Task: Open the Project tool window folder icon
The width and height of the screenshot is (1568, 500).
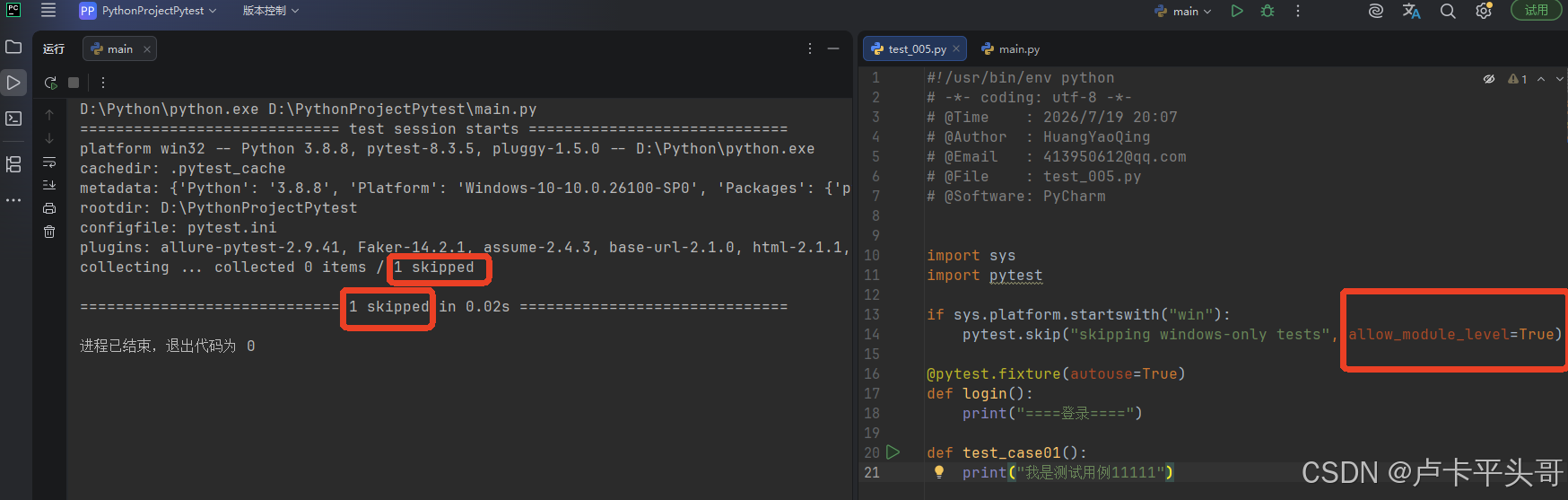Action: point(13,47)
